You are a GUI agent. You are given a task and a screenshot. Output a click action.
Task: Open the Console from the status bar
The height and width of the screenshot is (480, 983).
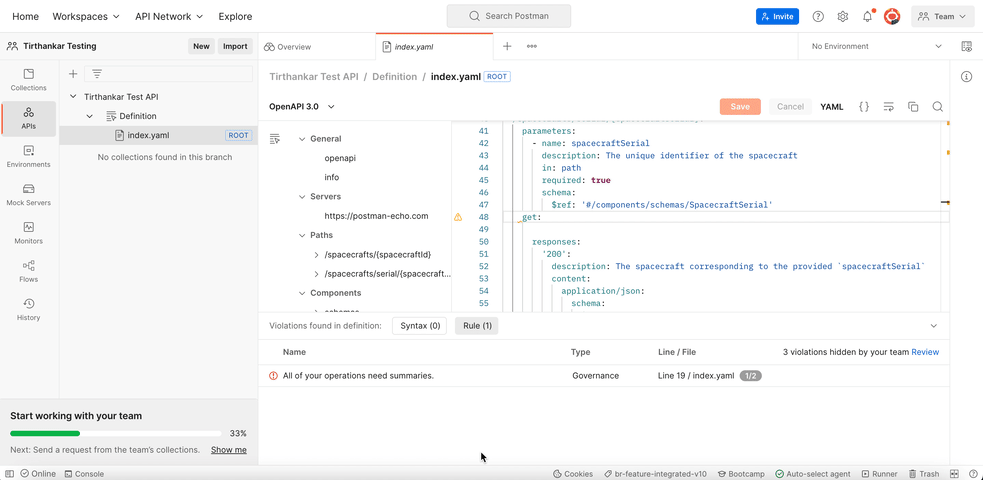pyautogui.click(x=85, y=474)
